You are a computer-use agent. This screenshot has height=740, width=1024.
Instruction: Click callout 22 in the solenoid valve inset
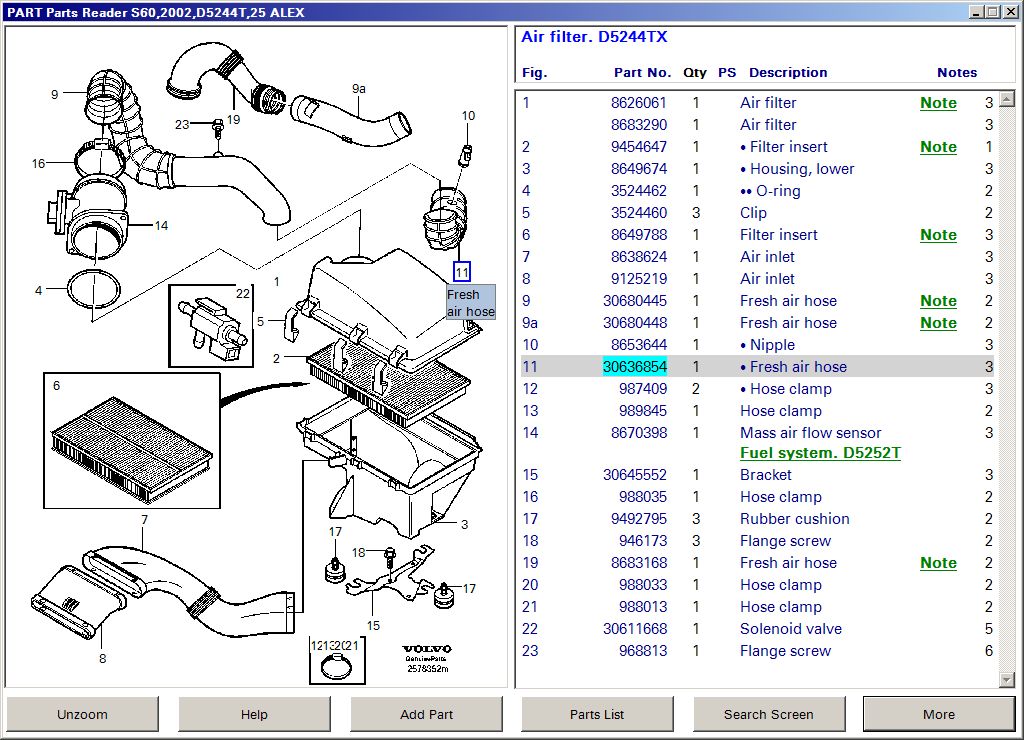(x=243, y=293)
